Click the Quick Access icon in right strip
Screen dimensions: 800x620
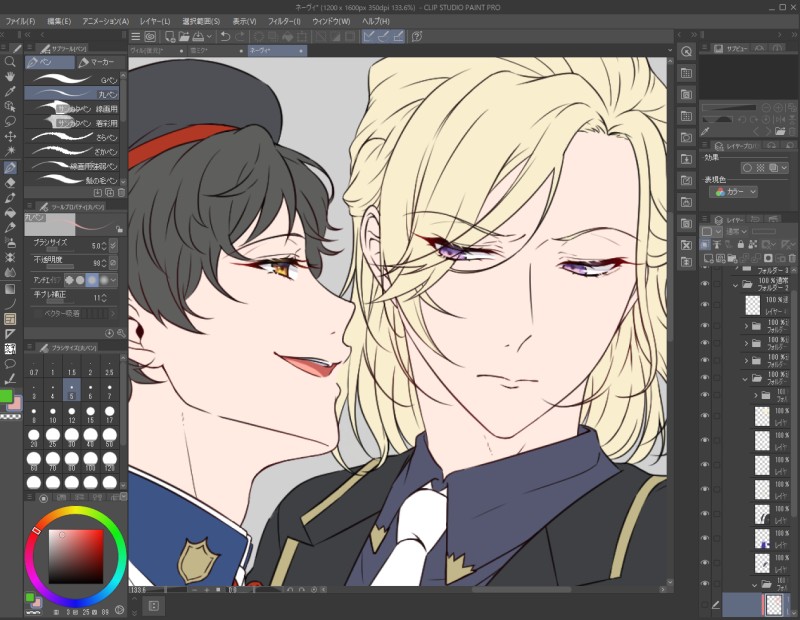coord(686,52)
